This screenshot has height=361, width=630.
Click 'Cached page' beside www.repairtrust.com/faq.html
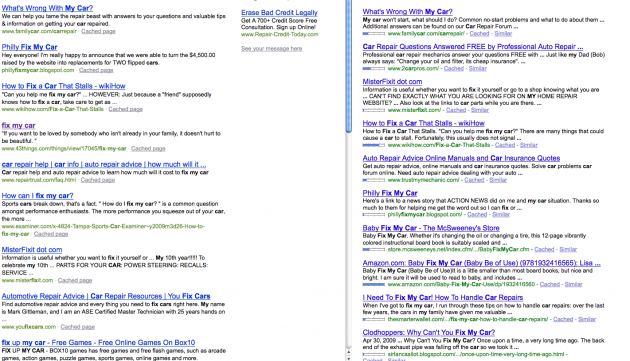(98, 180)
